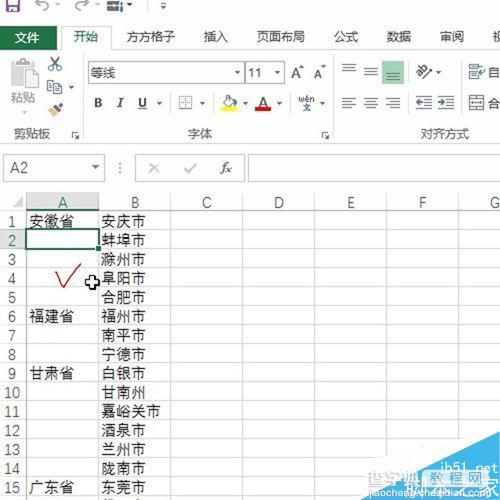Click the Redo arrow icon

(x=82, y=5)
